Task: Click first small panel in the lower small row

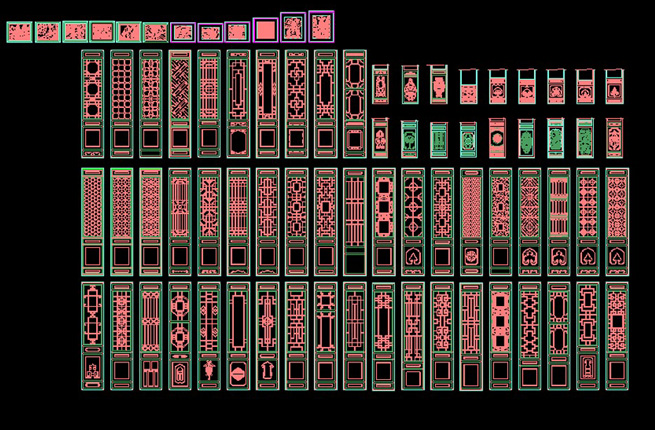Action: pyautogui.click(x=381, y=137)
